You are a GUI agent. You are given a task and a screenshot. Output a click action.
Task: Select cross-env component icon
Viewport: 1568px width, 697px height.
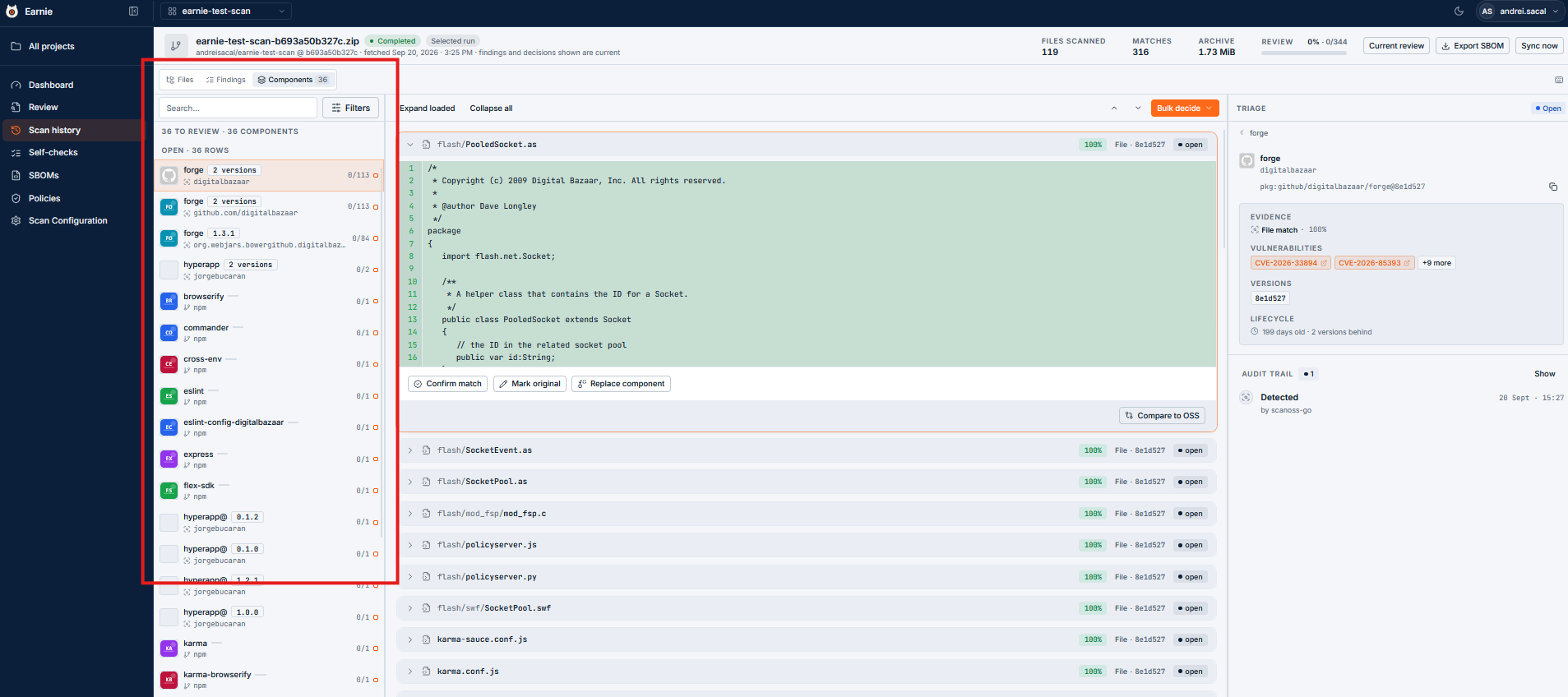[169, 364]
